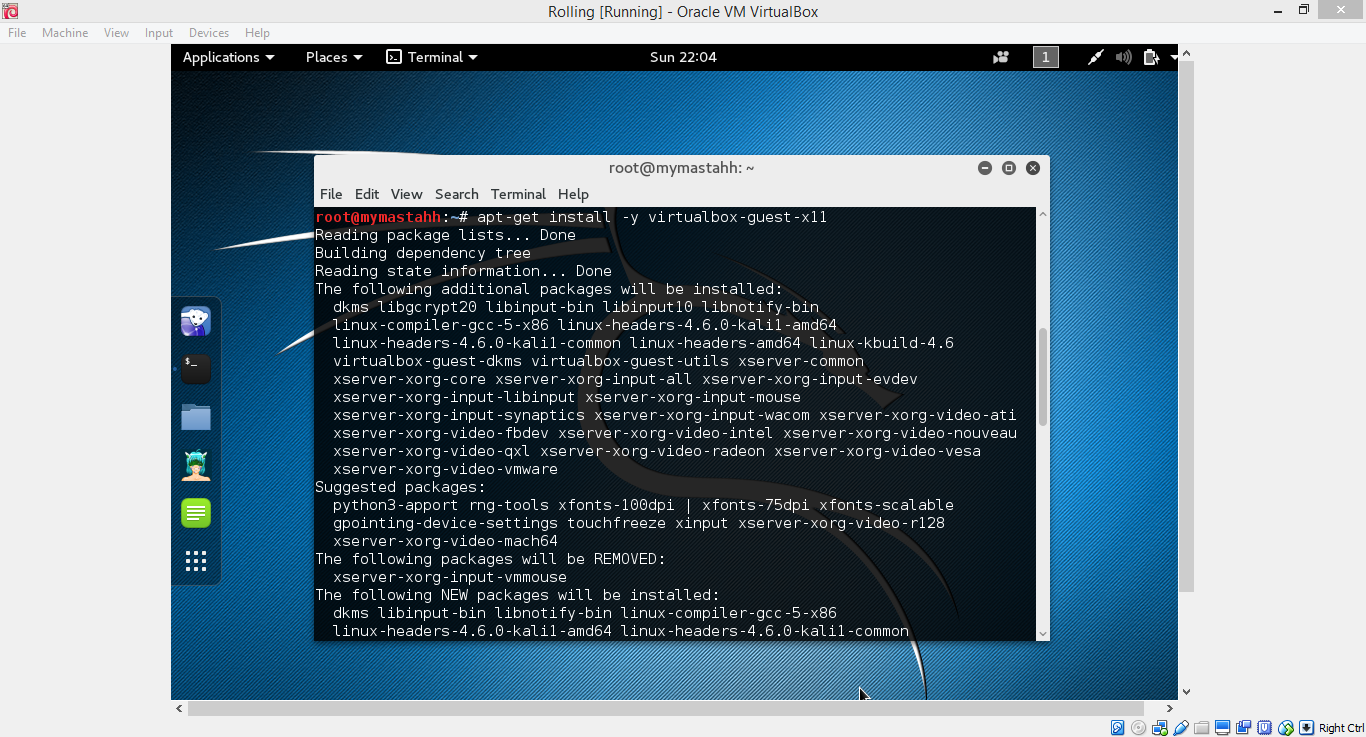Open the green notes app in the dock
This screenshot has width=1366, height=737.
[x=196, y=513]
